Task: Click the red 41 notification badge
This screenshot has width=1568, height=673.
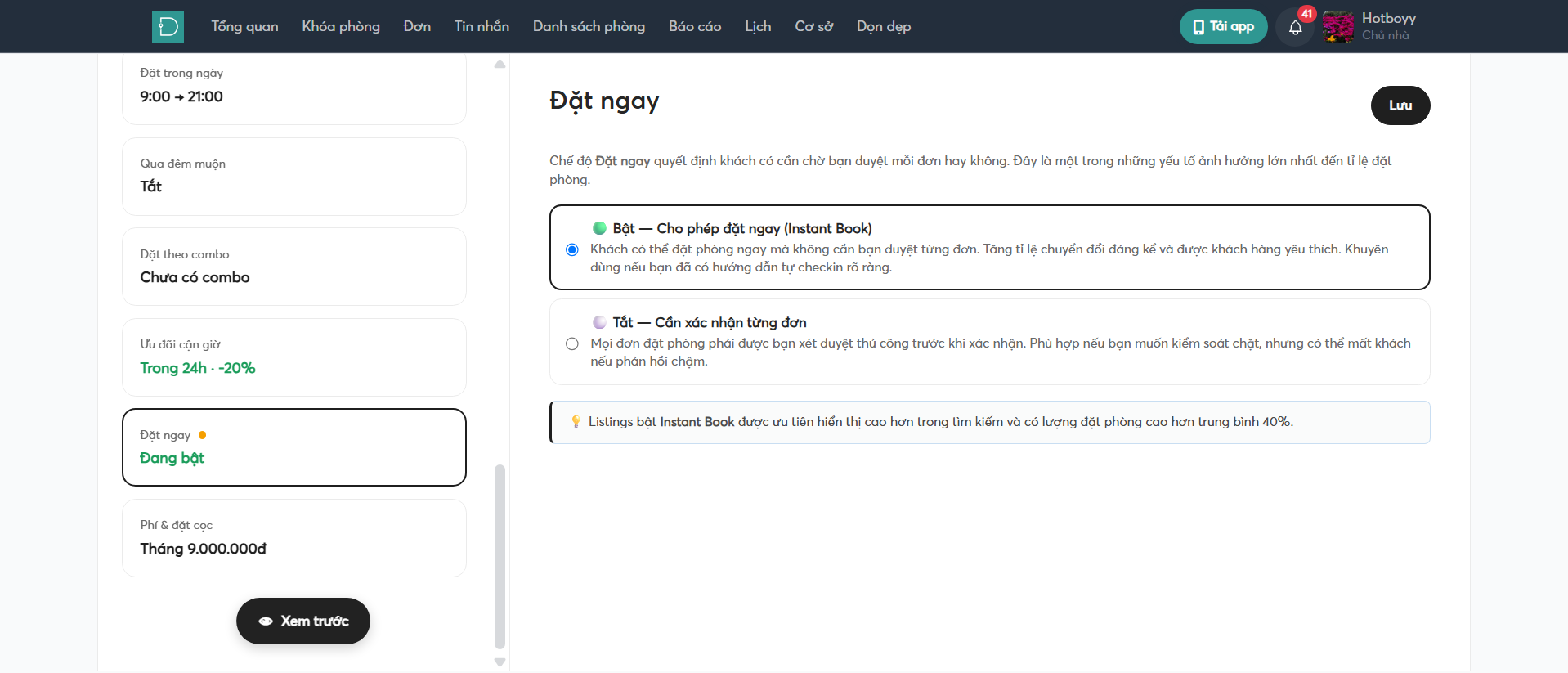Action: [x=1306, y=14]
